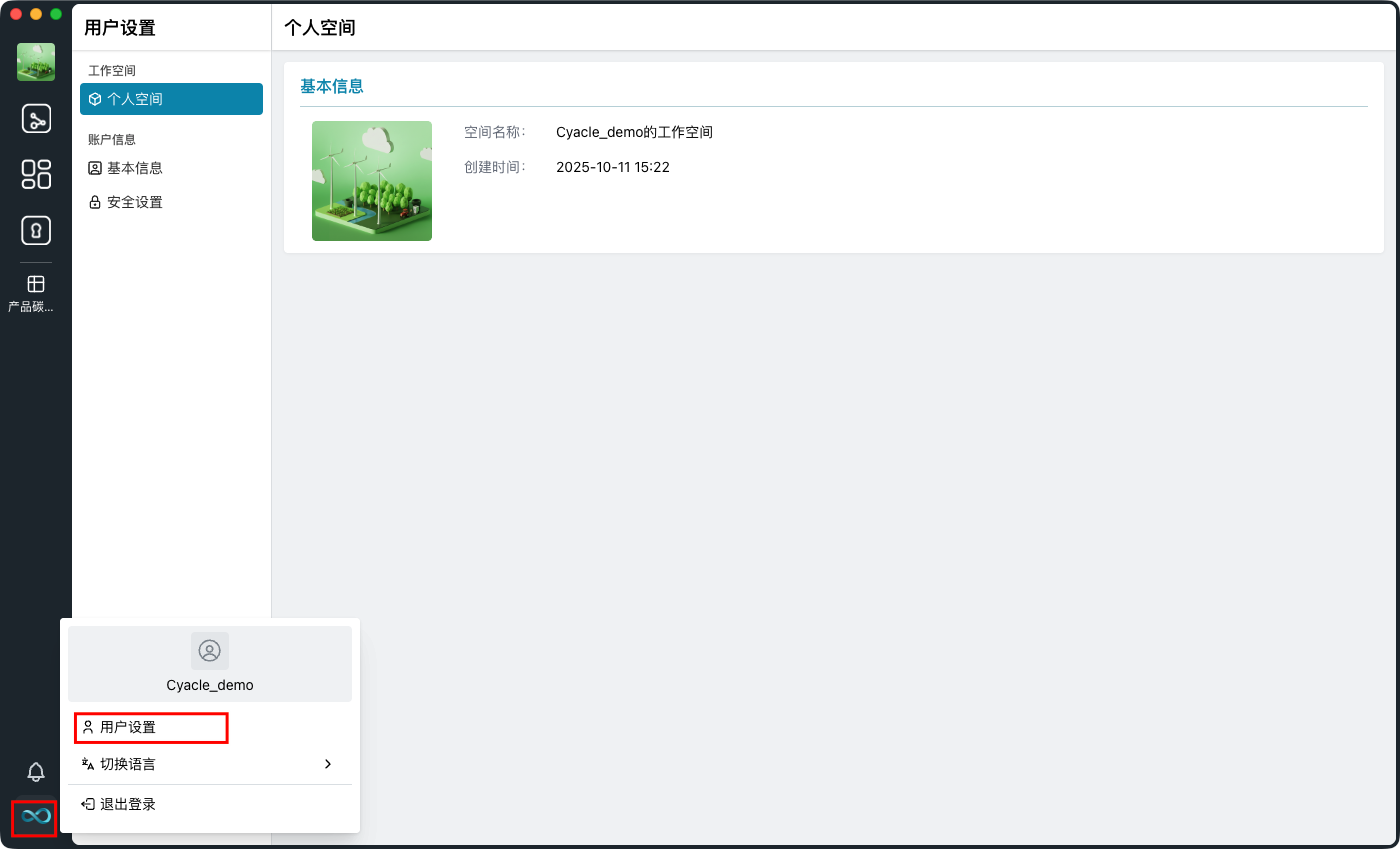Click the keyhole lock icon in sidebar

(x=35, y=230)
